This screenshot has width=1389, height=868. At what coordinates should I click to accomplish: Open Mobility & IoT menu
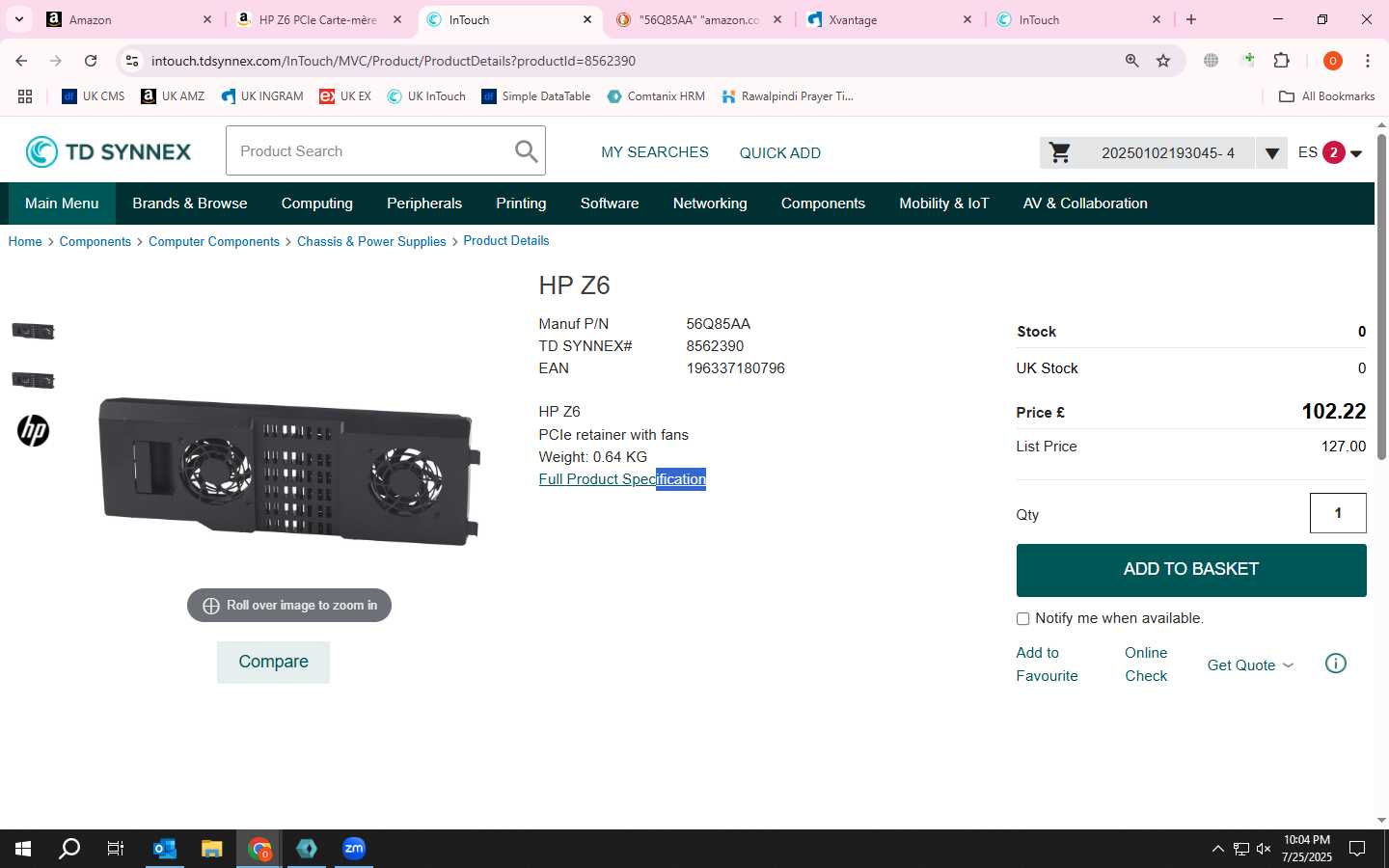tap(944, 203)
